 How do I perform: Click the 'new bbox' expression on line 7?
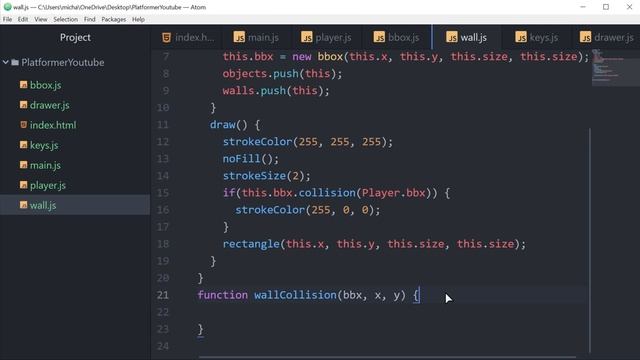coord(317,56)
